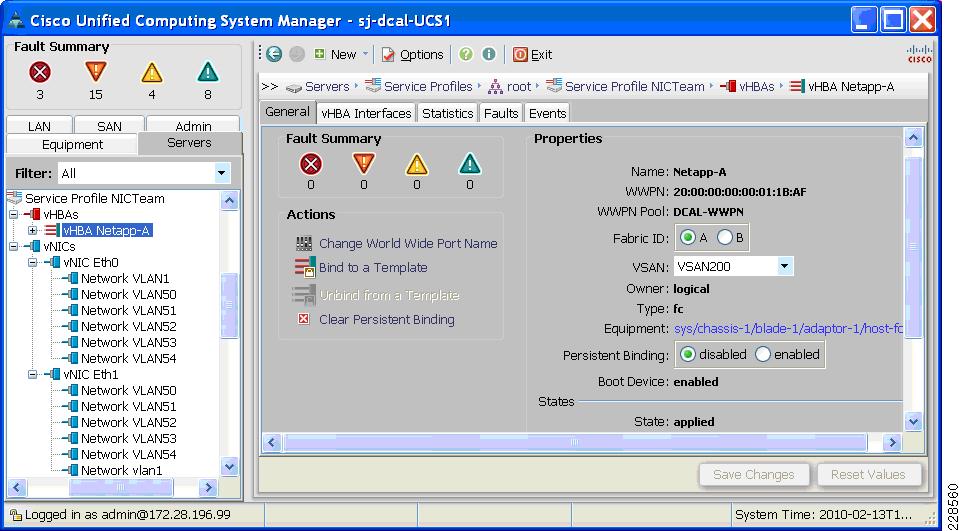Select Network VLAN1 under vNIC Eth0
The image size is (959, 531).
click(125, 278)
